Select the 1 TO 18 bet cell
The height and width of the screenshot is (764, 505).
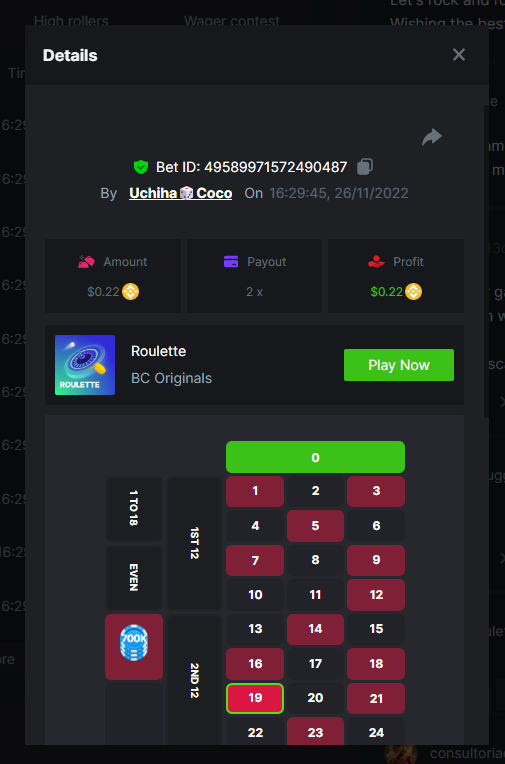point(134,508)
